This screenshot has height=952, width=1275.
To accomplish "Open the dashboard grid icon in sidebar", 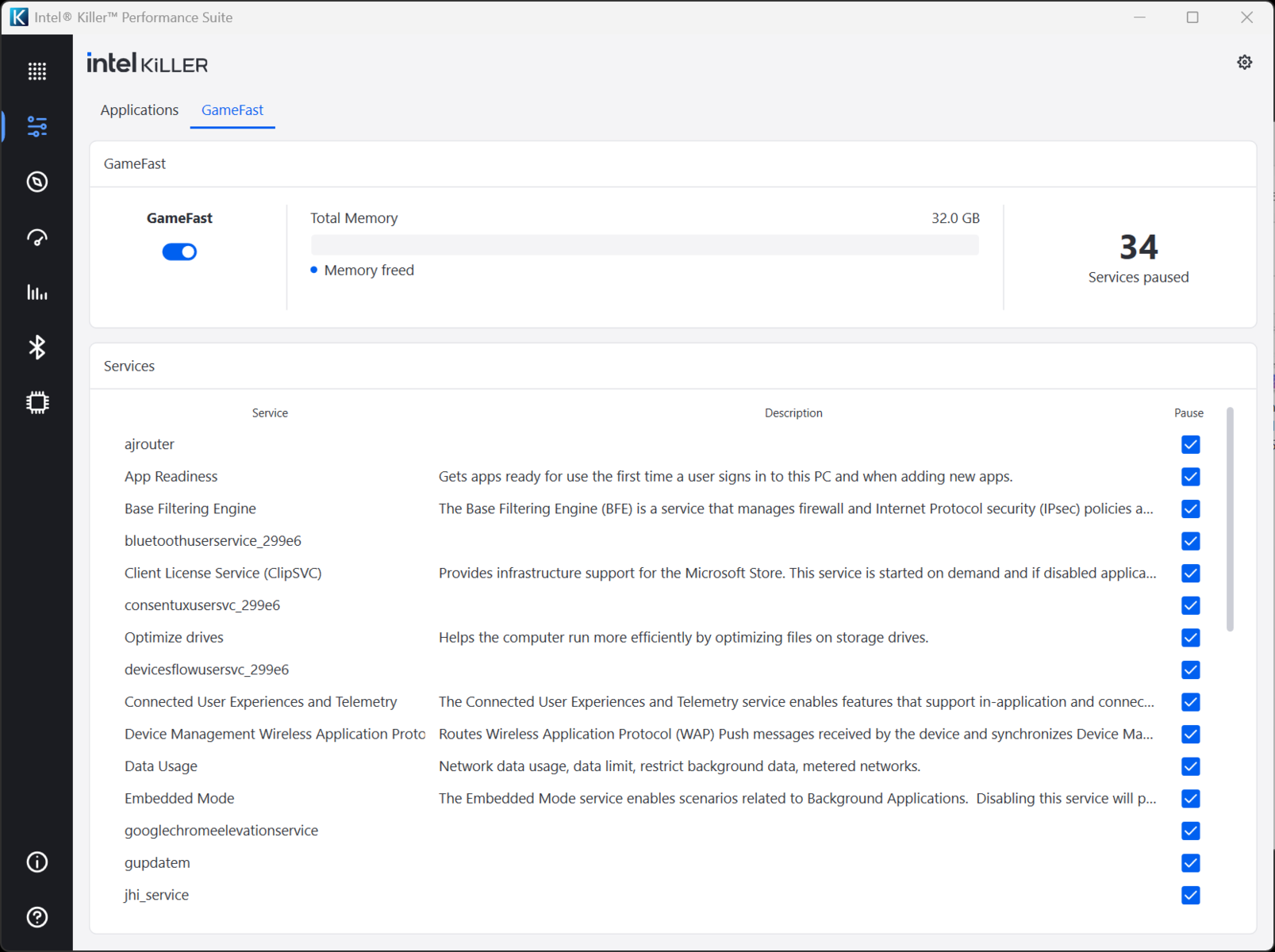I will [x=37, y=71].
